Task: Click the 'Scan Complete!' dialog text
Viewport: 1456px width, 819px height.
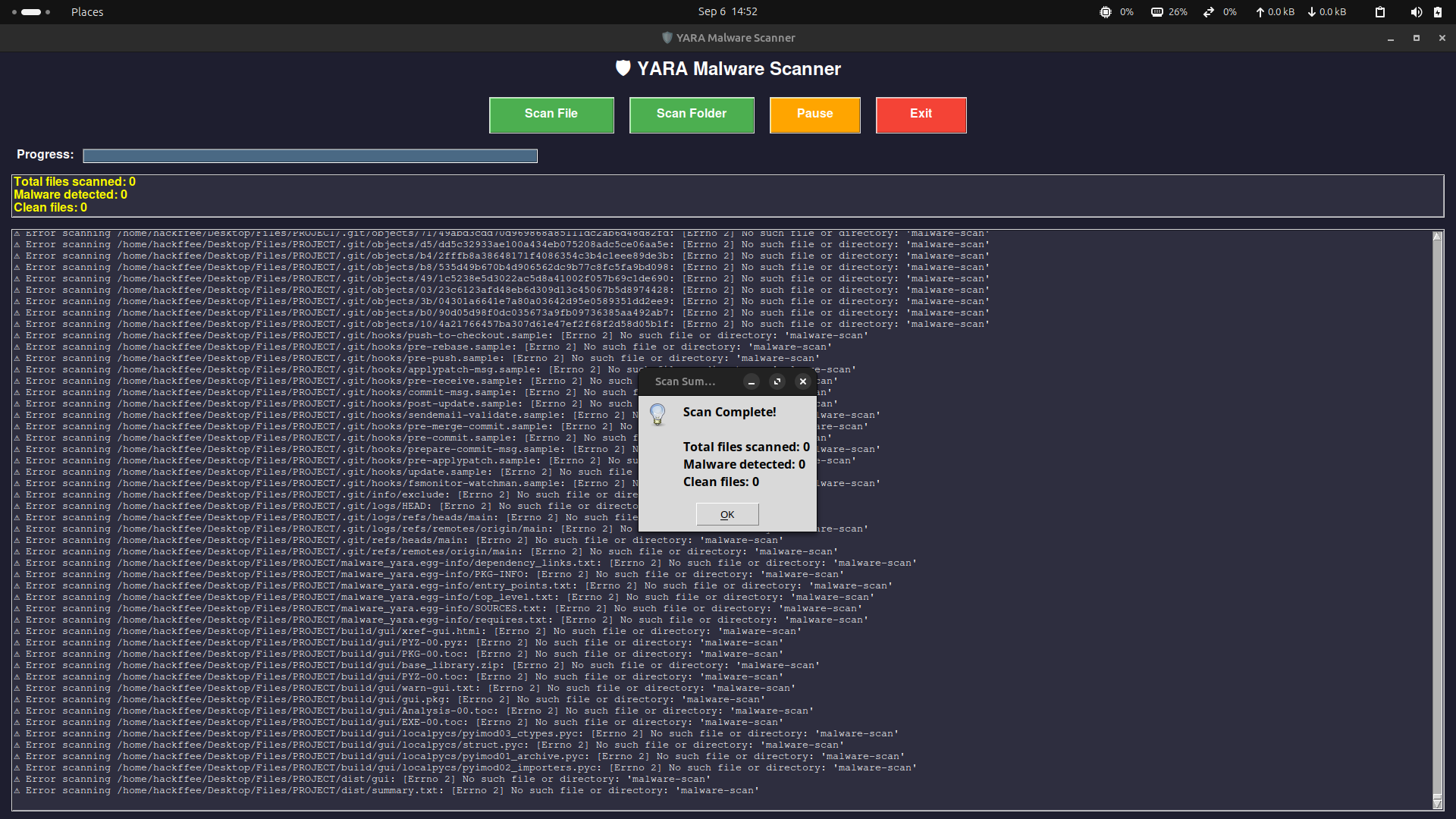Action: pyautogui.click(x=730, y=413)
